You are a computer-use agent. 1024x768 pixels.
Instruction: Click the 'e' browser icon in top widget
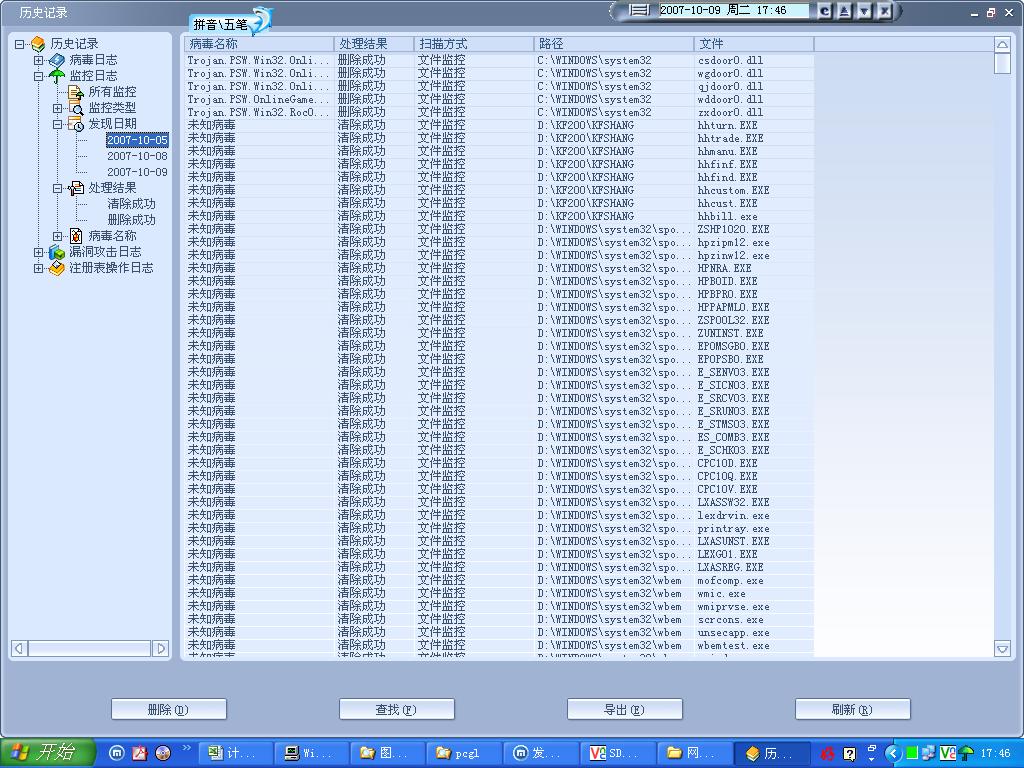coord(825,11)
